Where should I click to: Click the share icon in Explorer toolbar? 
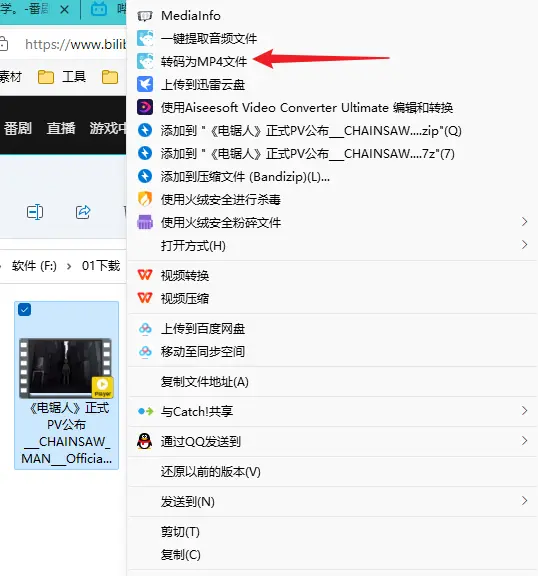(83, 212)
